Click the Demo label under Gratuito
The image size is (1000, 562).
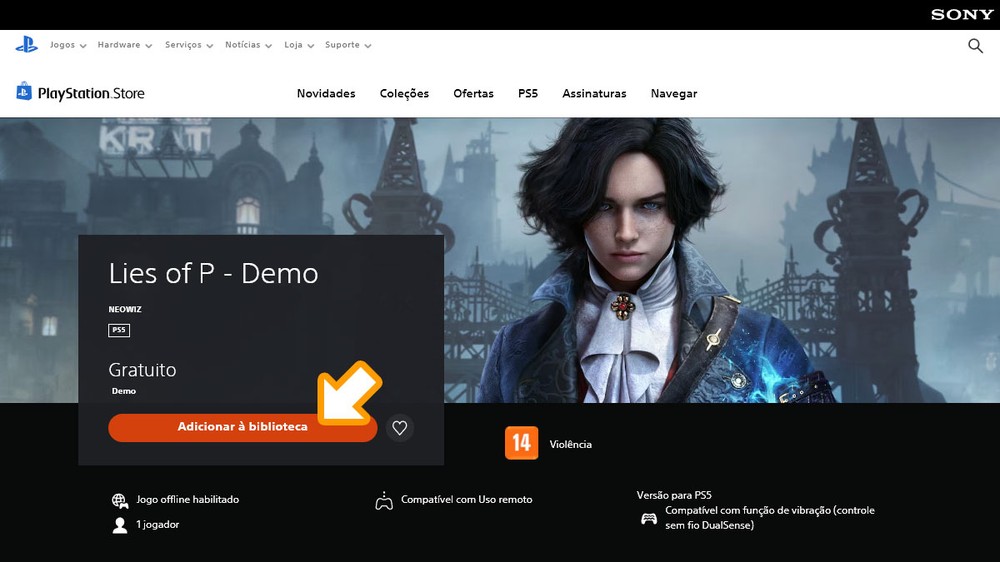coord(124,391)
